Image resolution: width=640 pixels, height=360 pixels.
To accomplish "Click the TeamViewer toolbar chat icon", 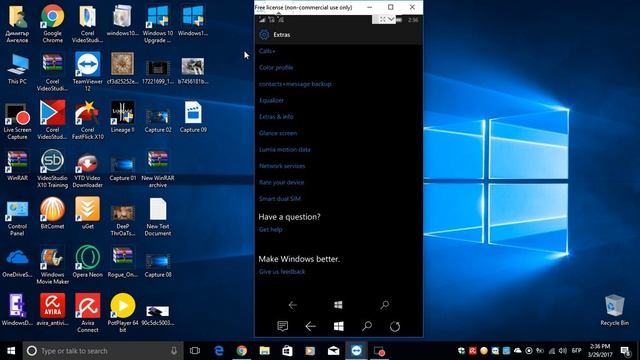I will pos(282,326).
